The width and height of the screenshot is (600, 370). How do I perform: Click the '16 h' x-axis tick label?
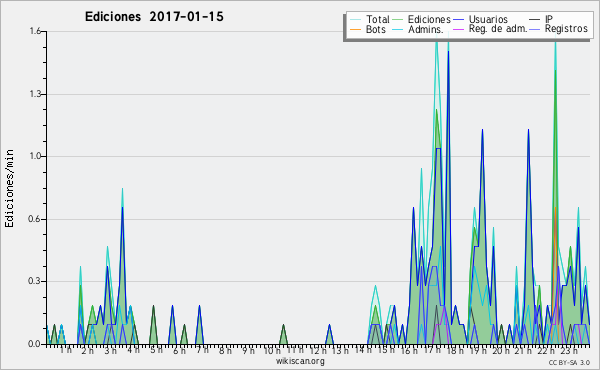(x=409, y=350)
